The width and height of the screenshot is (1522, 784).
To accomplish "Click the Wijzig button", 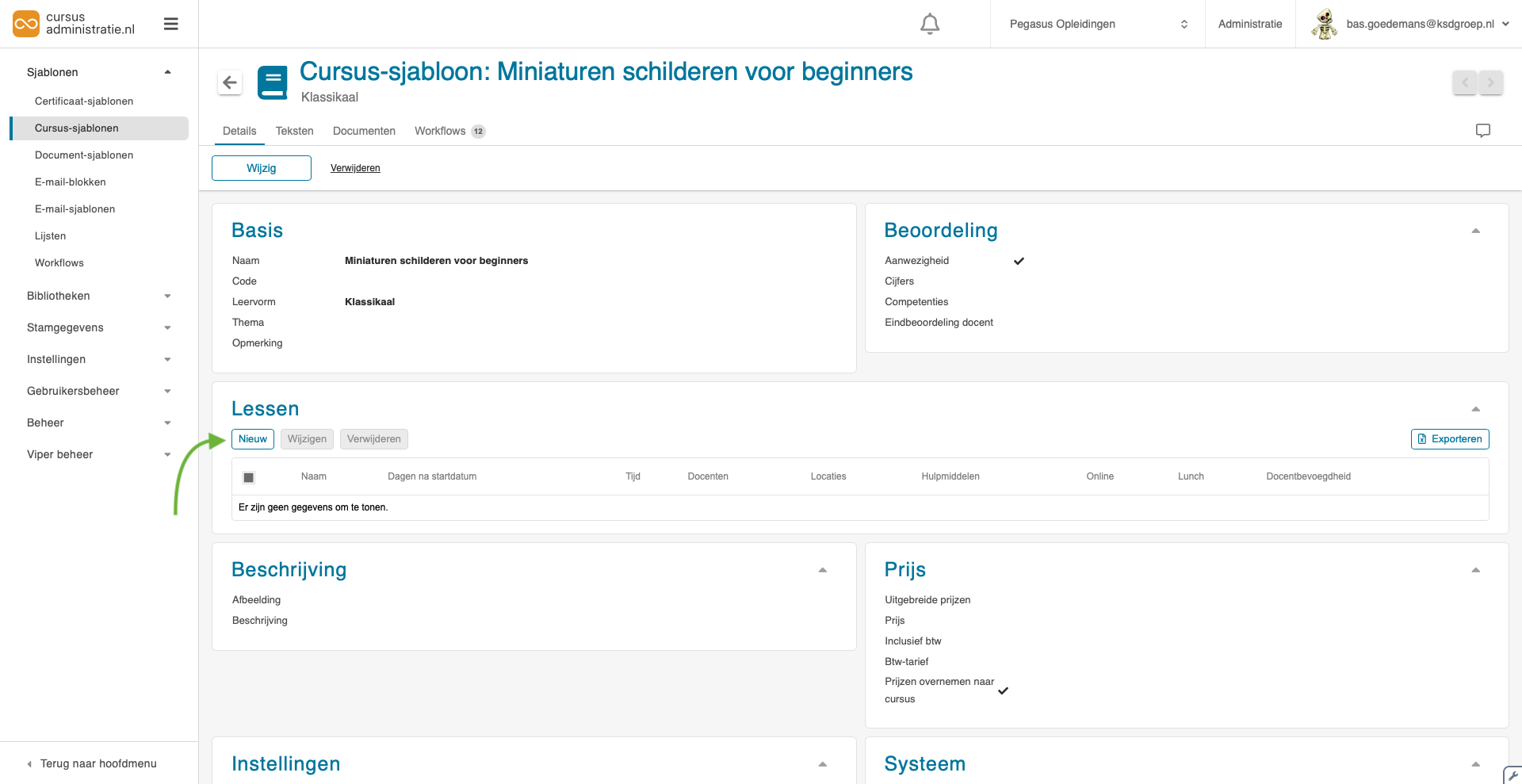I will click(x=261, y=168).
